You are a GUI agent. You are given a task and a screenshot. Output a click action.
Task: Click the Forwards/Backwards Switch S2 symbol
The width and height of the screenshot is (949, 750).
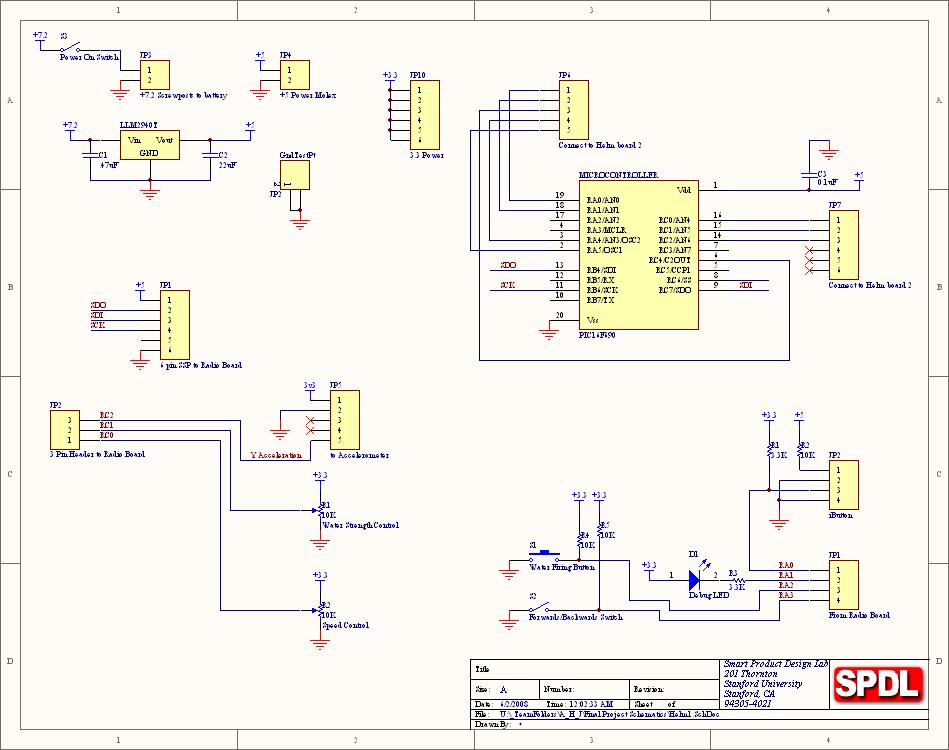[540, 608]
